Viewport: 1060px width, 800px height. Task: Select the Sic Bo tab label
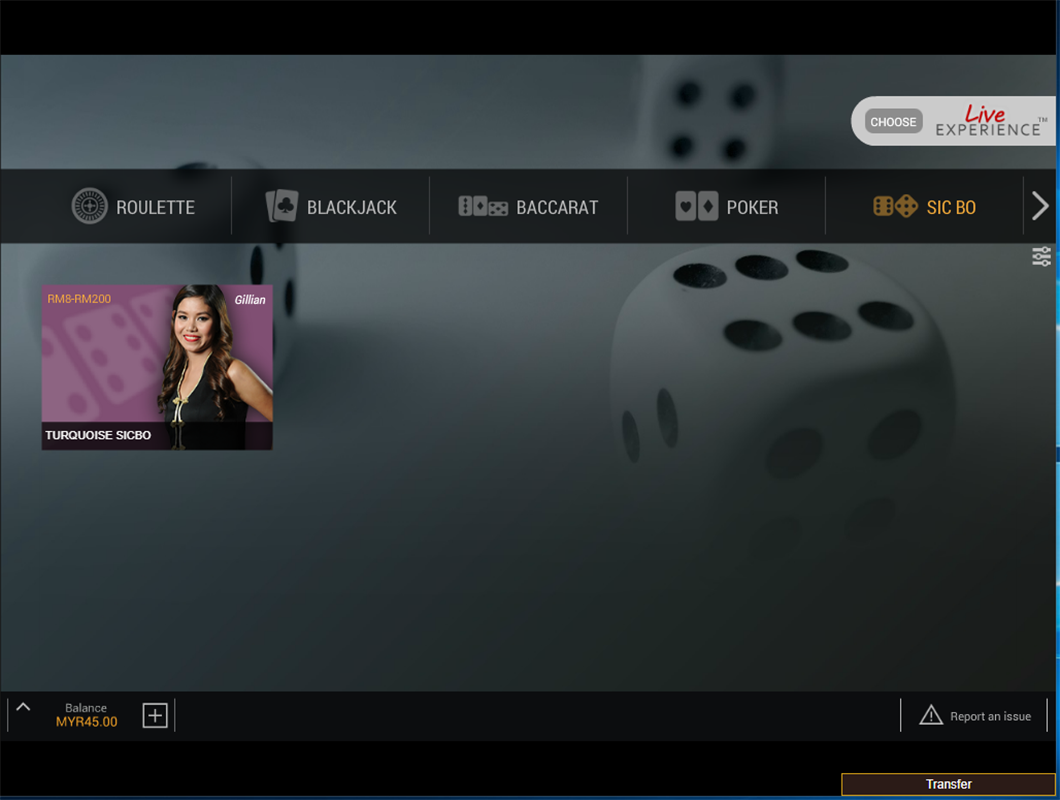point(951,207)
